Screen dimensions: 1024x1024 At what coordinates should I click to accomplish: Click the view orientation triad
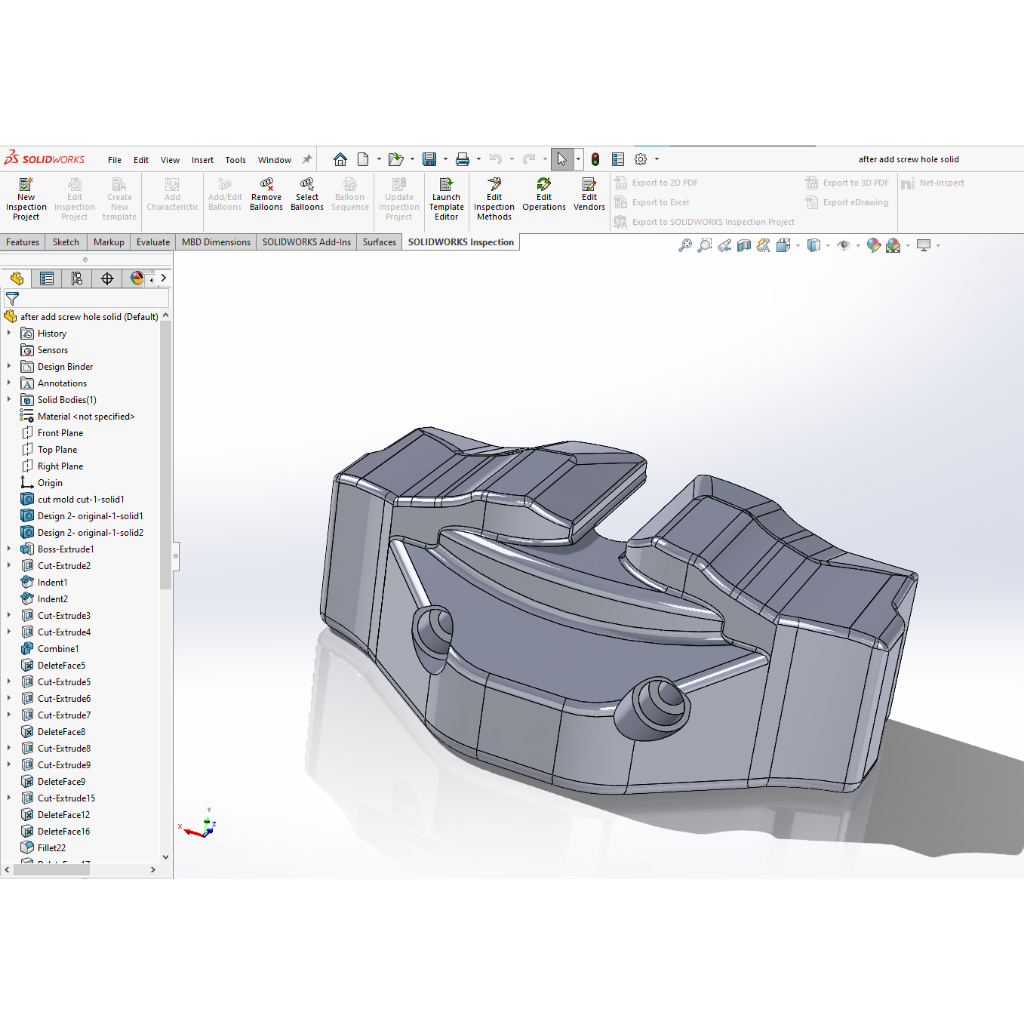[x=198, y=824]
